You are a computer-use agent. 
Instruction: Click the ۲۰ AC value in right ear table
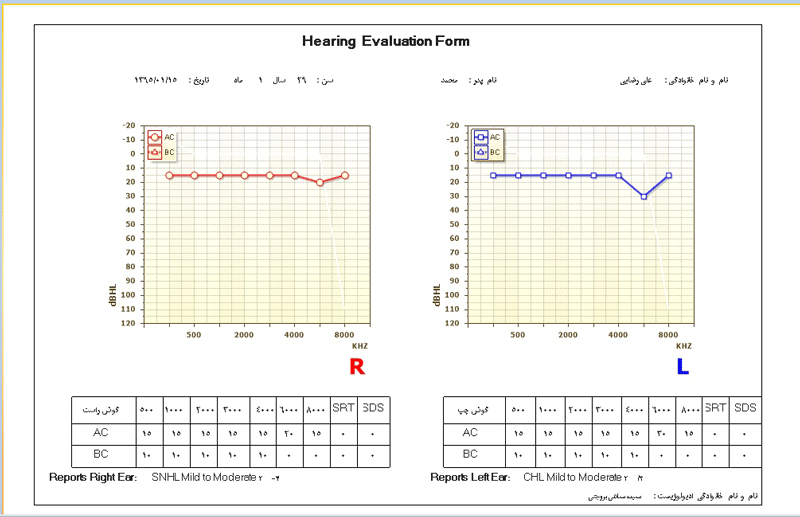pos(289,433)
